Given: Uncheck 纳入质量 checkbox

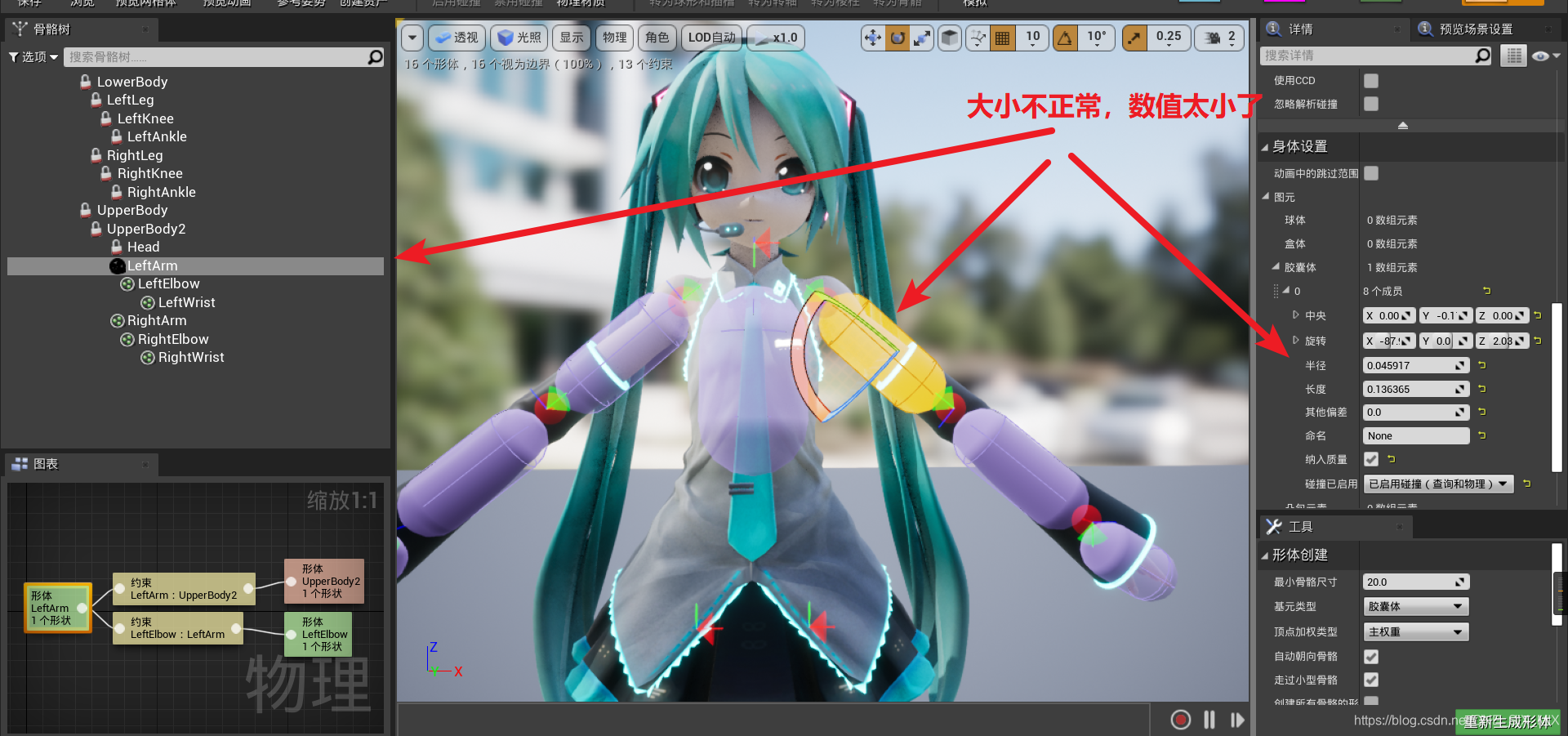Looking at the screenshot, I should click(x=1371, y=459).
